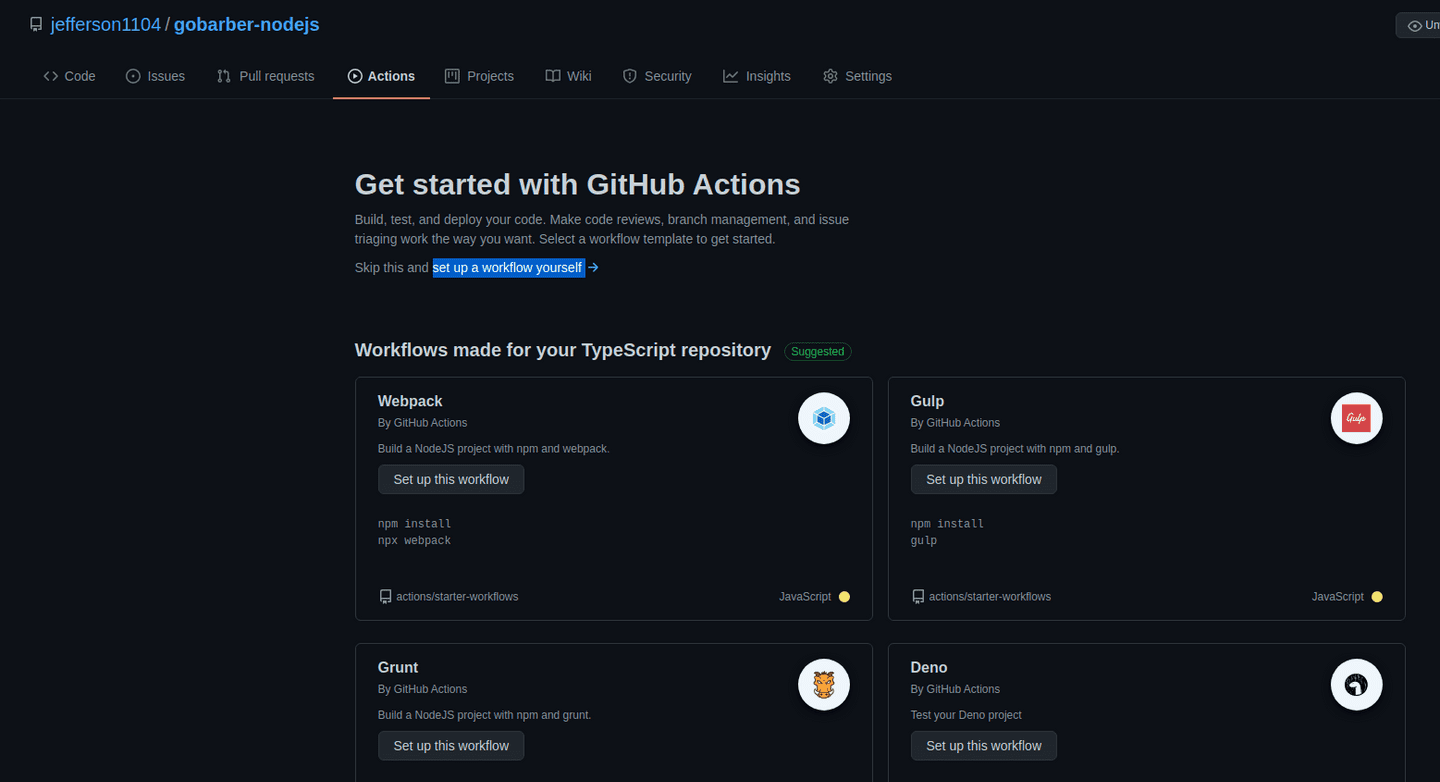
Task: Click the Deno logo icon
Action: (1357, 685)
